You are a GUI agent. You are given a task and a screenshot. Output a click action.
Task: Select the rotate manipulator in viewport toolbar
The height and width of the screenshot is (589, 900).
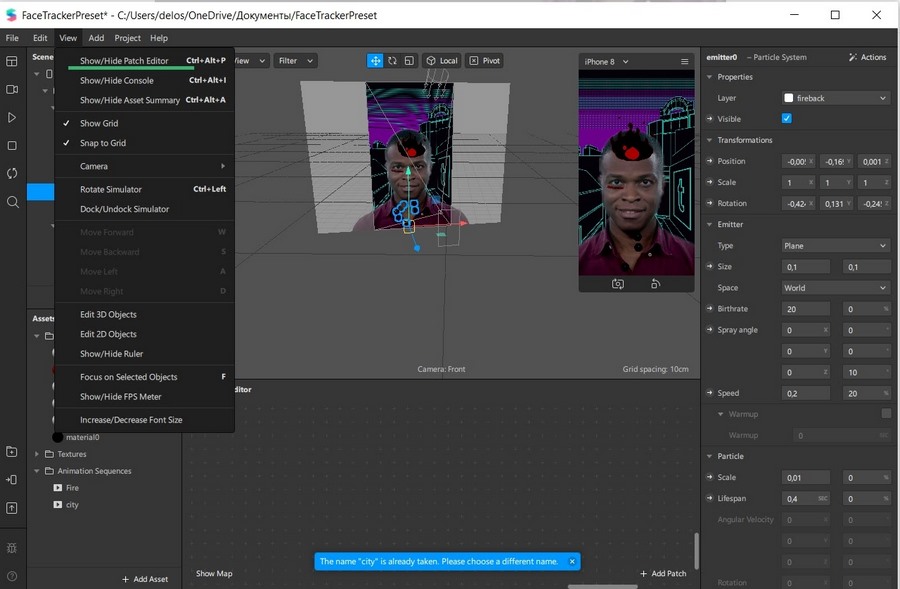coord(392,61)
